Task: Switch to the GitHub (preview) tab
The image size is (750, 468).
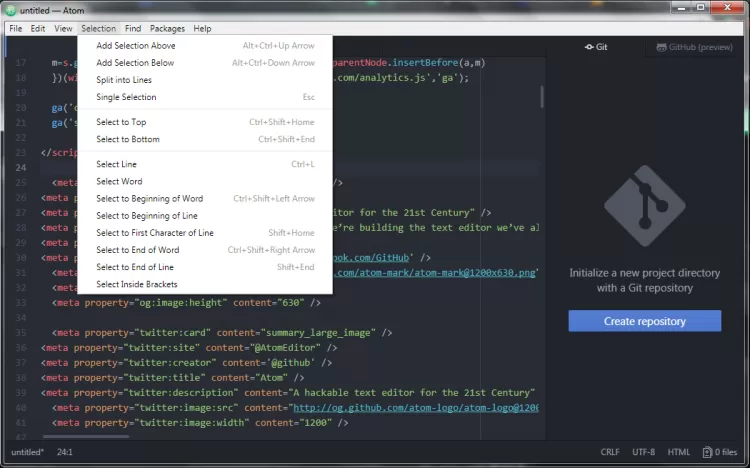Action: (x=695, y=47)
